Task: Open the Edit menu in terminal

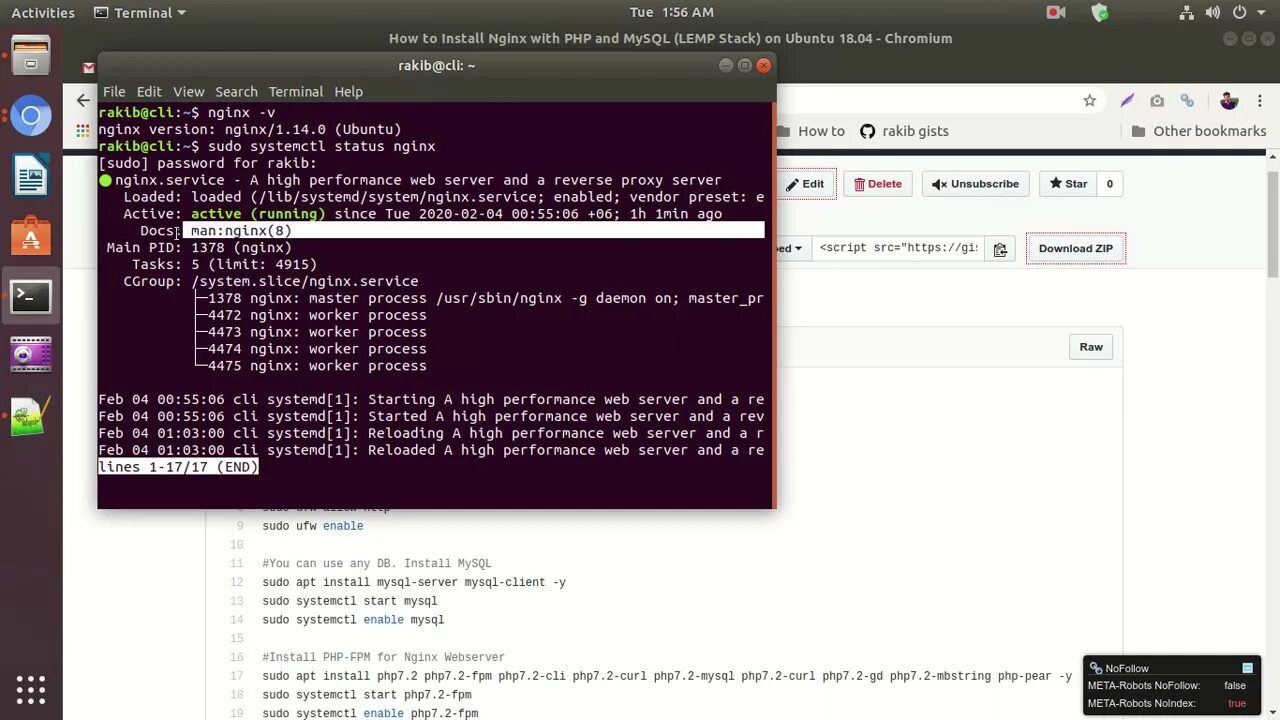Action: 149,91
